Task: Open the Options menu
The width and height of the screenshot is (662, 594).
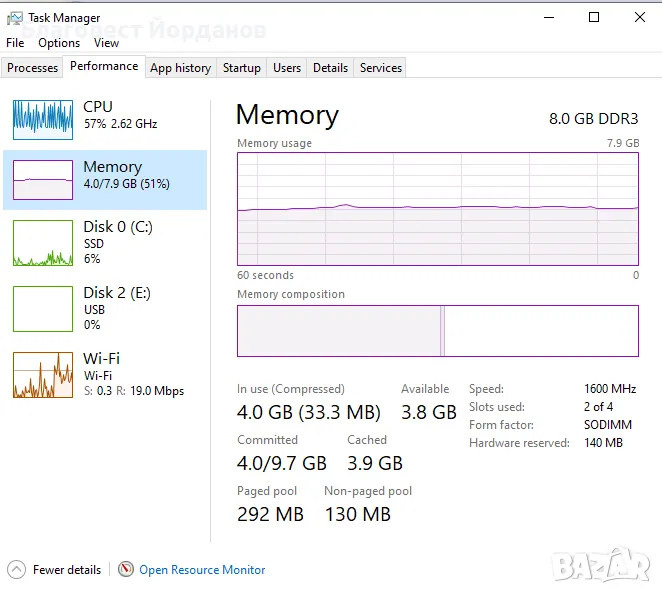Action: click(59, 43)
